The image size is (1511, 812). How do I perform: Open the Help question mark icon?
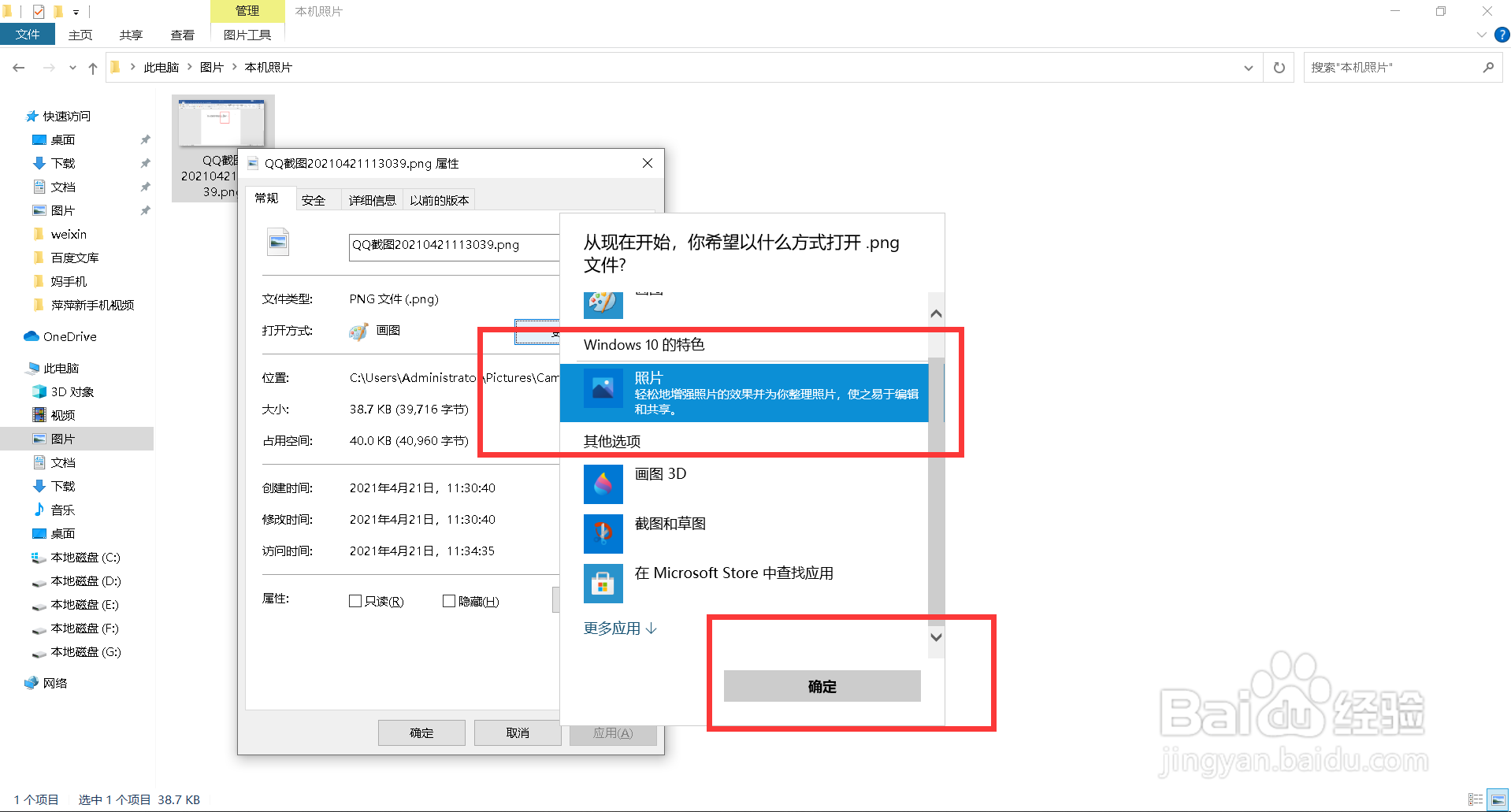(x=1502, y=35)
